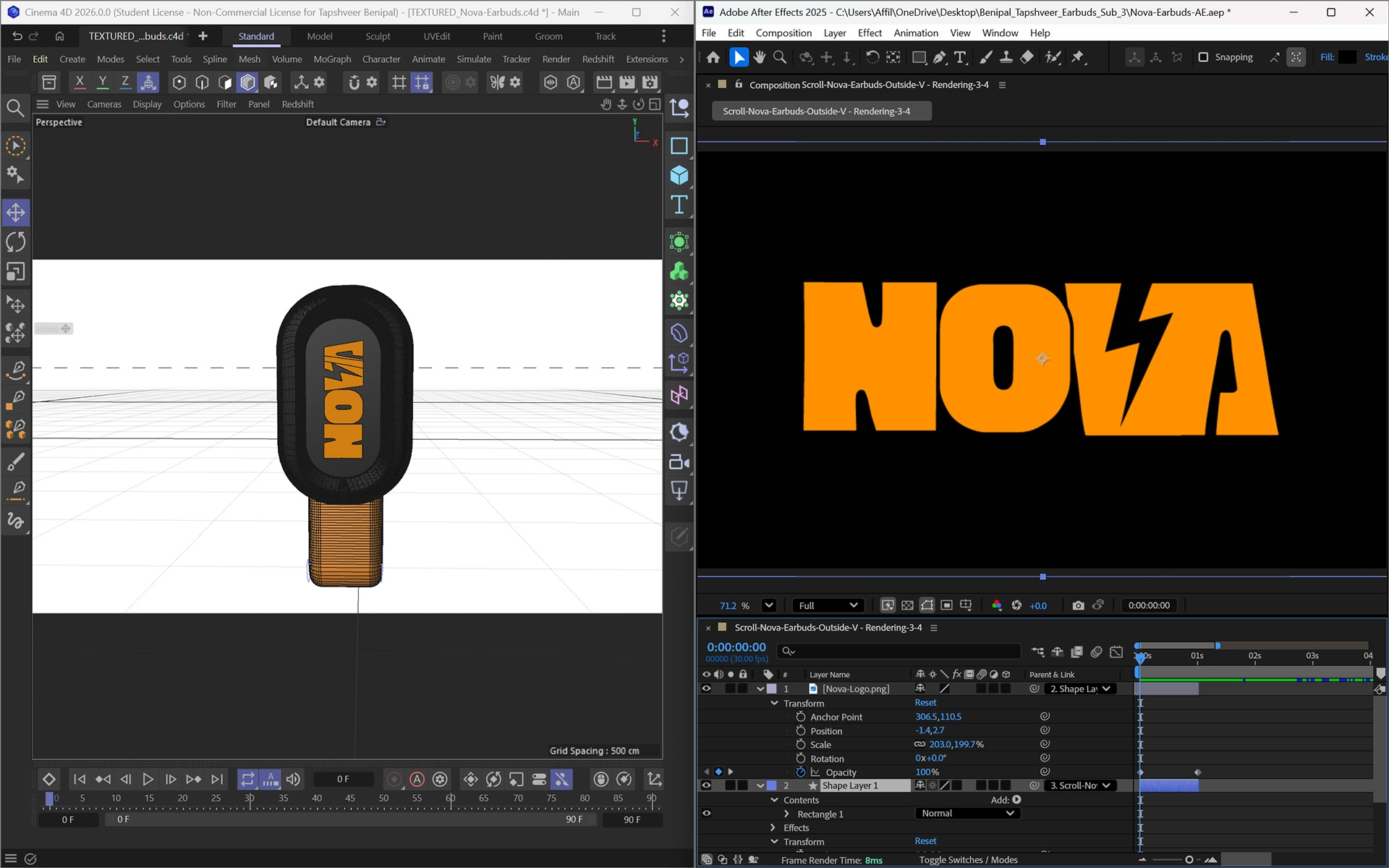Collapse the Transform group of Nova-Logo.png
The image size is (1389, 868).
pos(774,702)
